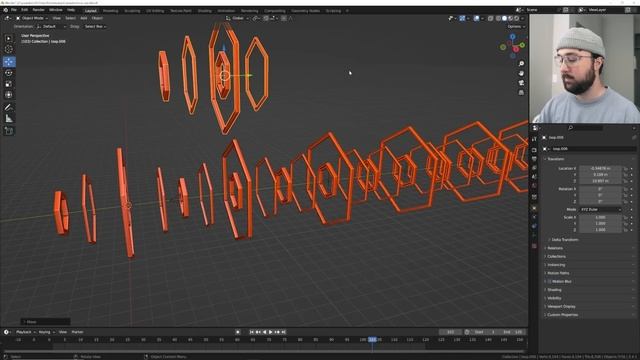The image size is (640, 360).
Task: Open the Scene properties tab
Action: tap(534, 177)
